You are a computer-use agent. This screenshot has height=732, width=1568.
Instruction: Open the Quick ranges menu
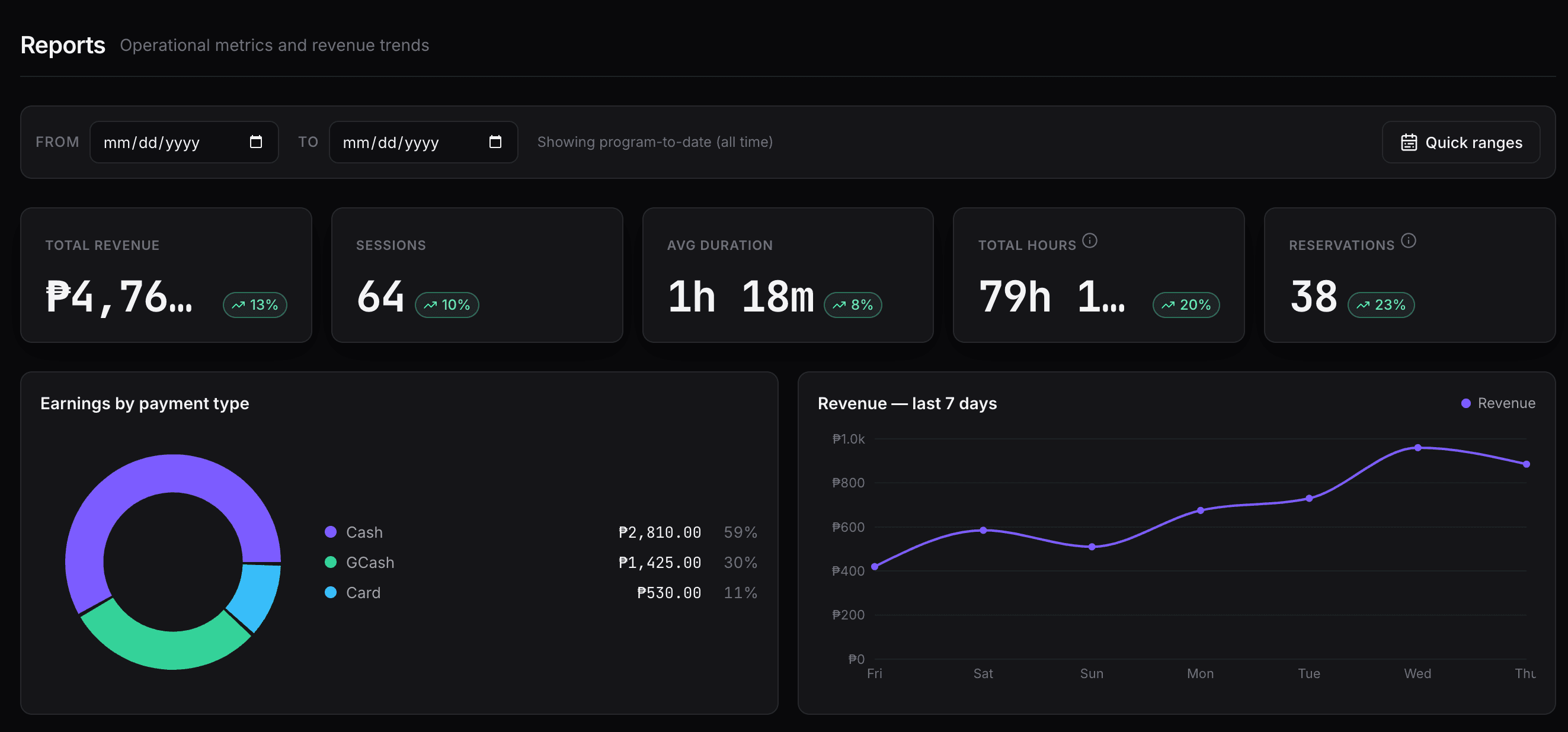(x=1461, y=142)
